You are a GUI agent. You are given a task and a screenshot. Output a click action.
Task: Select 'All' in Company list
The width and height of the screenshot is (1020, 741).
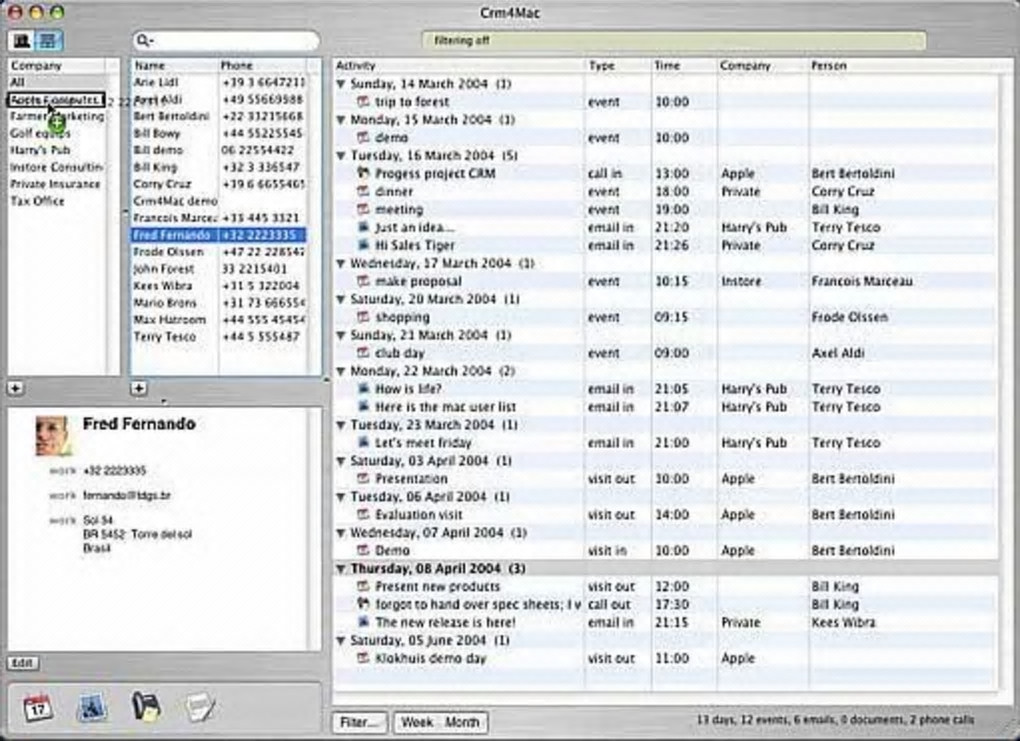tap(57, 82)
